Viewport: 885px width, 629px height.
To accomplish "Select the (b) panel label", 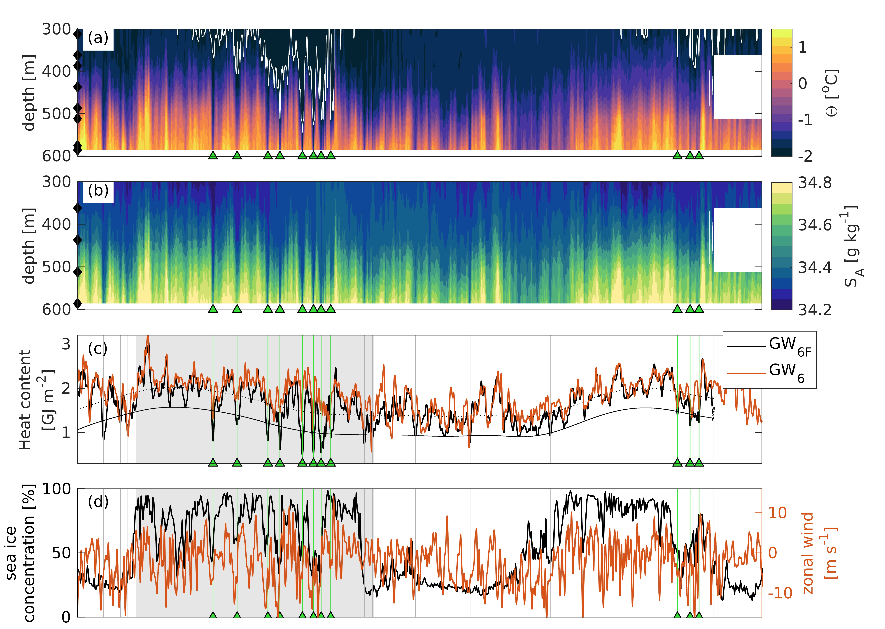I will [x=97, y=192].
